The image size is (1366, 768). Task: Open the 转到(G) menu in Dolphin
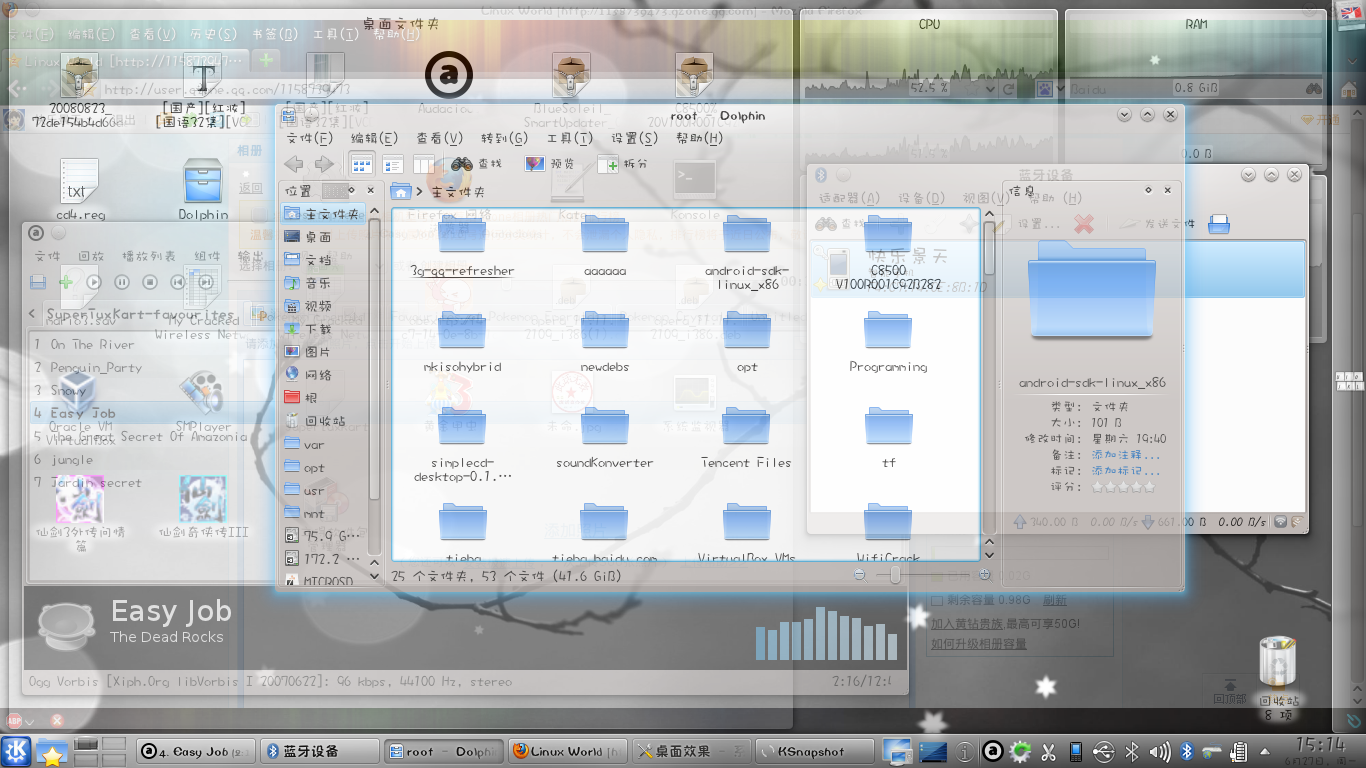tap(504, 138)
